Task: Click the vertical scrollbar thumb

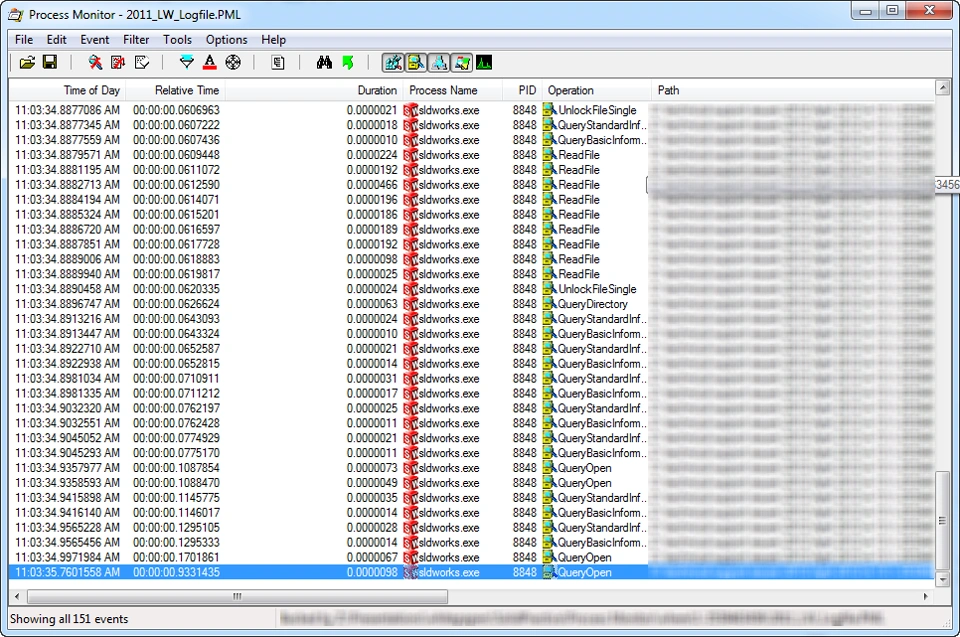Action: pos(943,521)
